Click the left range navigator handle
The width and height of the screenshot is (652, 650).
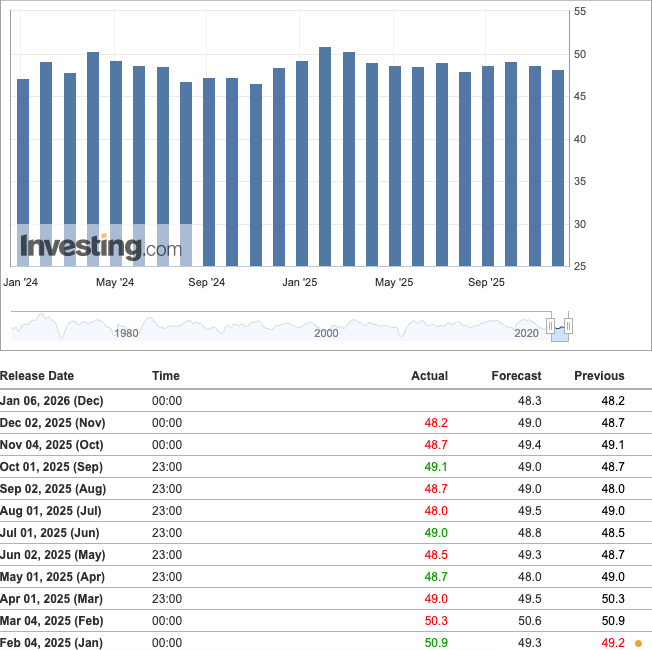[550, 326]
